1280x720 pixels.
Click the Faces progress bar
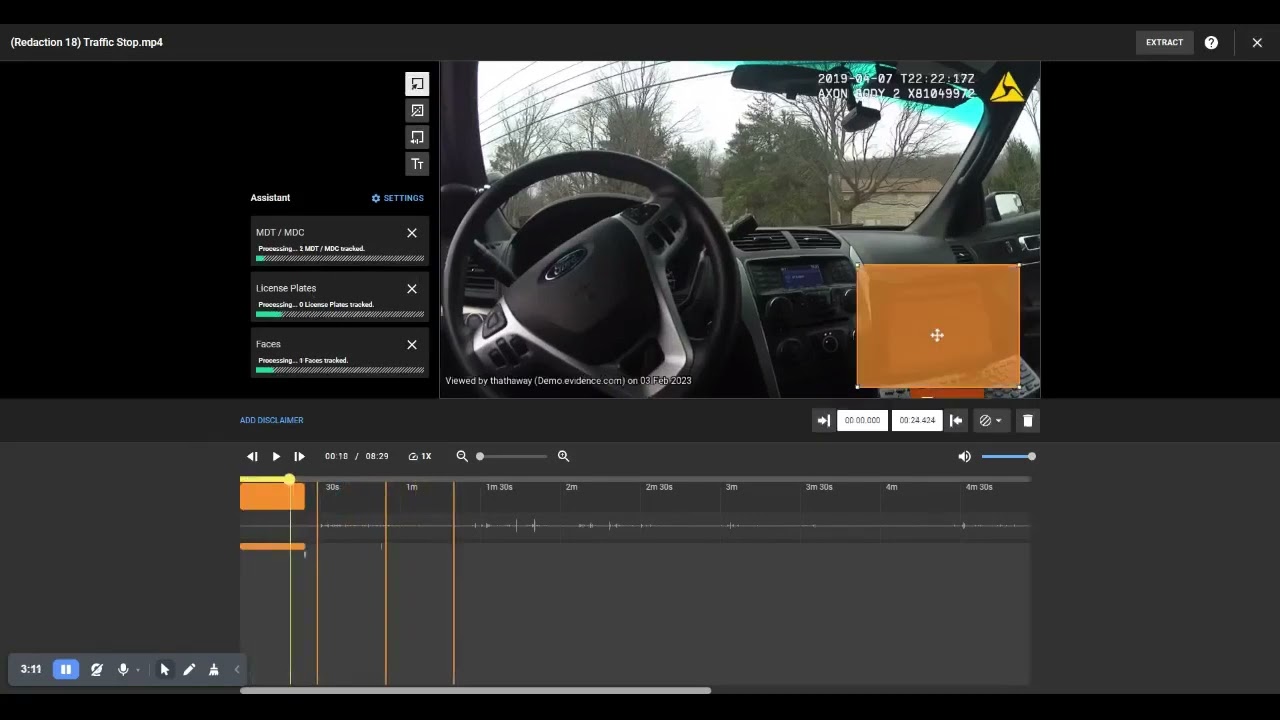340,370
